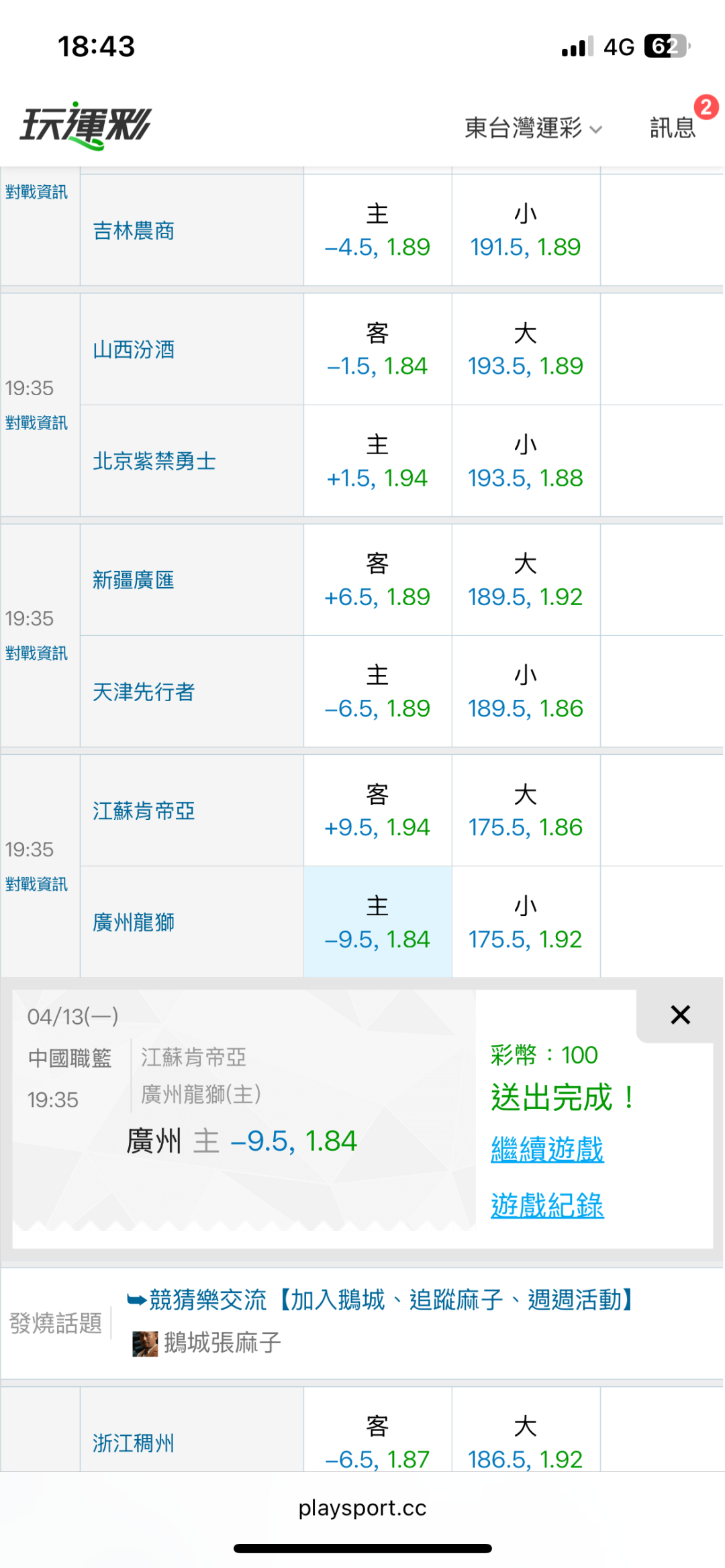
Task: Open the 北京紫禁勇士 team link
Action: point(154,462)
